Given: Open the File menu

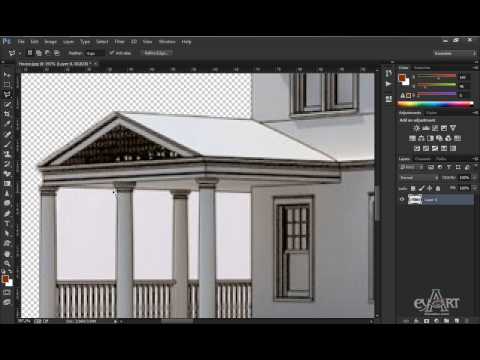Looking at the screenshot, I should [21, 42].
